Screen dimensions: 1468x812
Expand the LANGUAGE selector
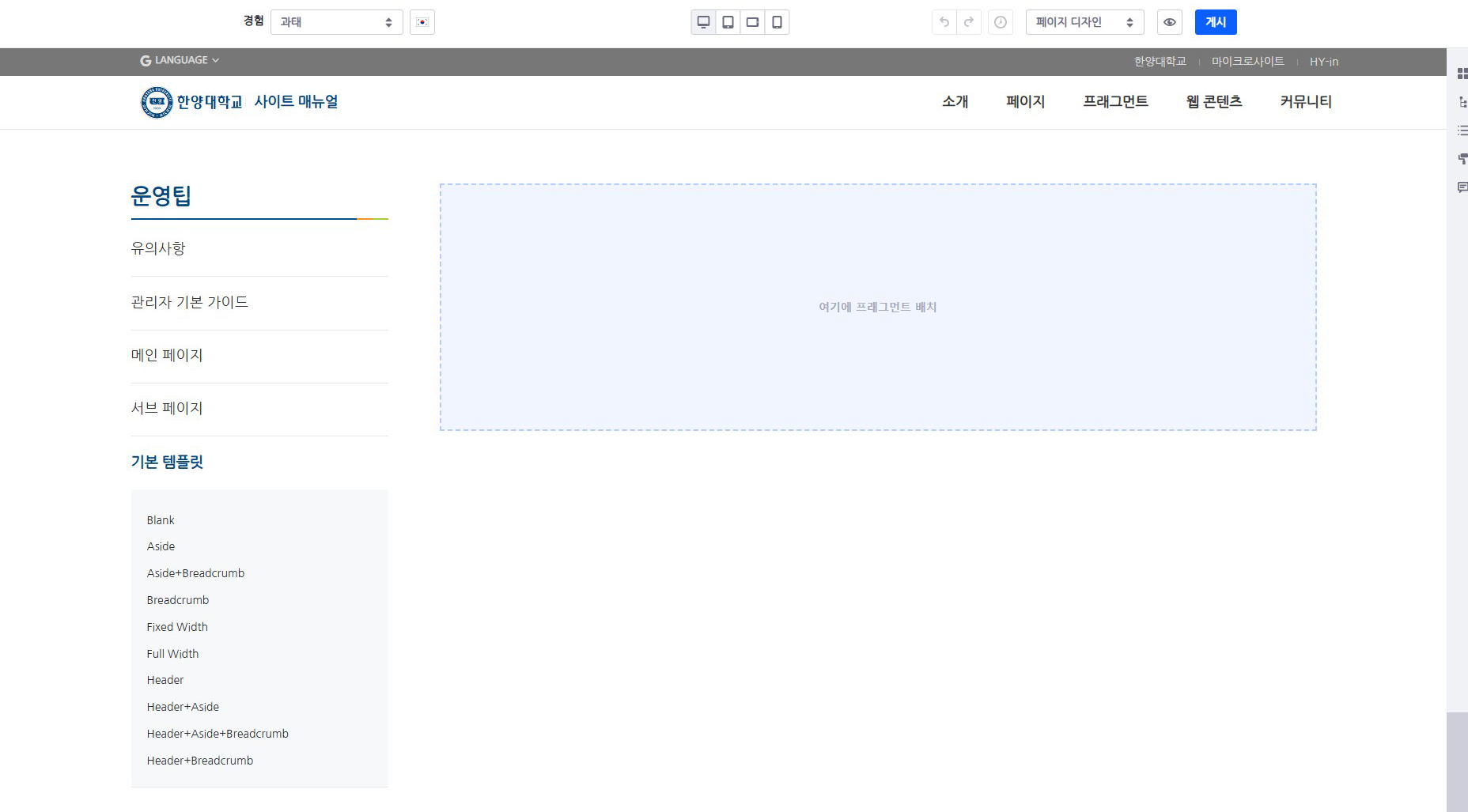point(180,60)
